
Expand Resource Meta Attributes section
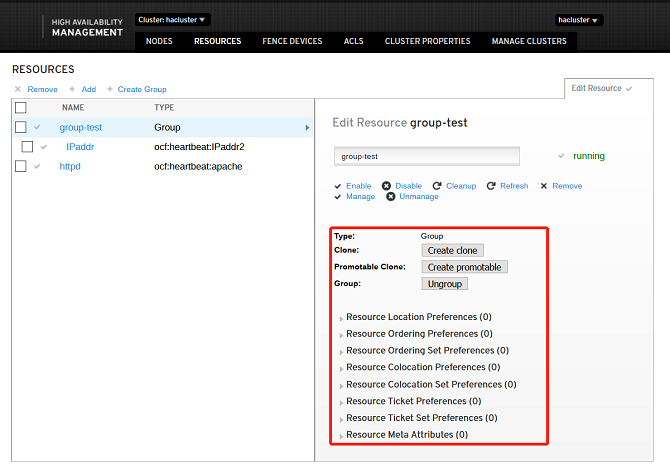pos(341,436)
